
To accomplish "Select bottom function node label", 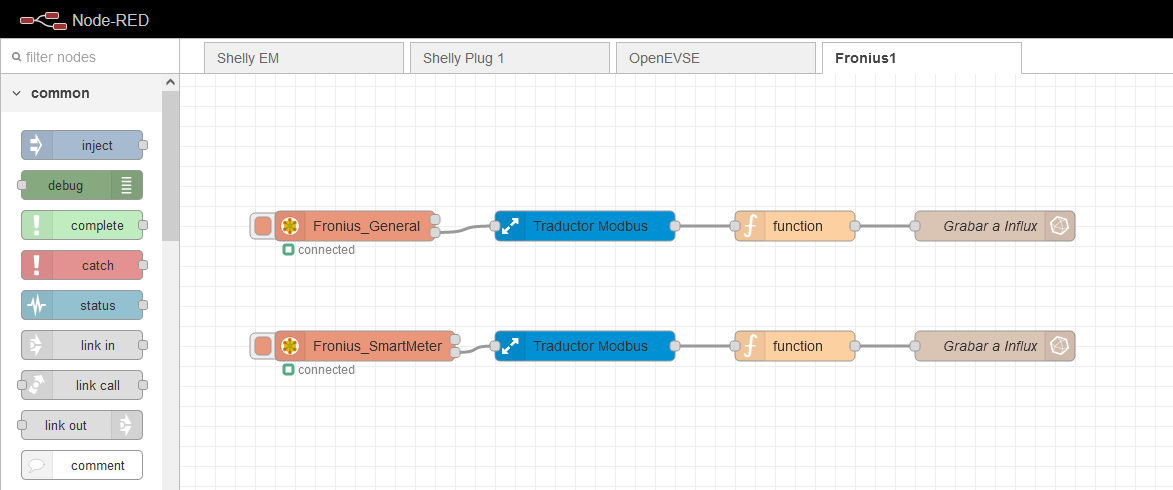I will pyautogui.click(x=797, y=346).
